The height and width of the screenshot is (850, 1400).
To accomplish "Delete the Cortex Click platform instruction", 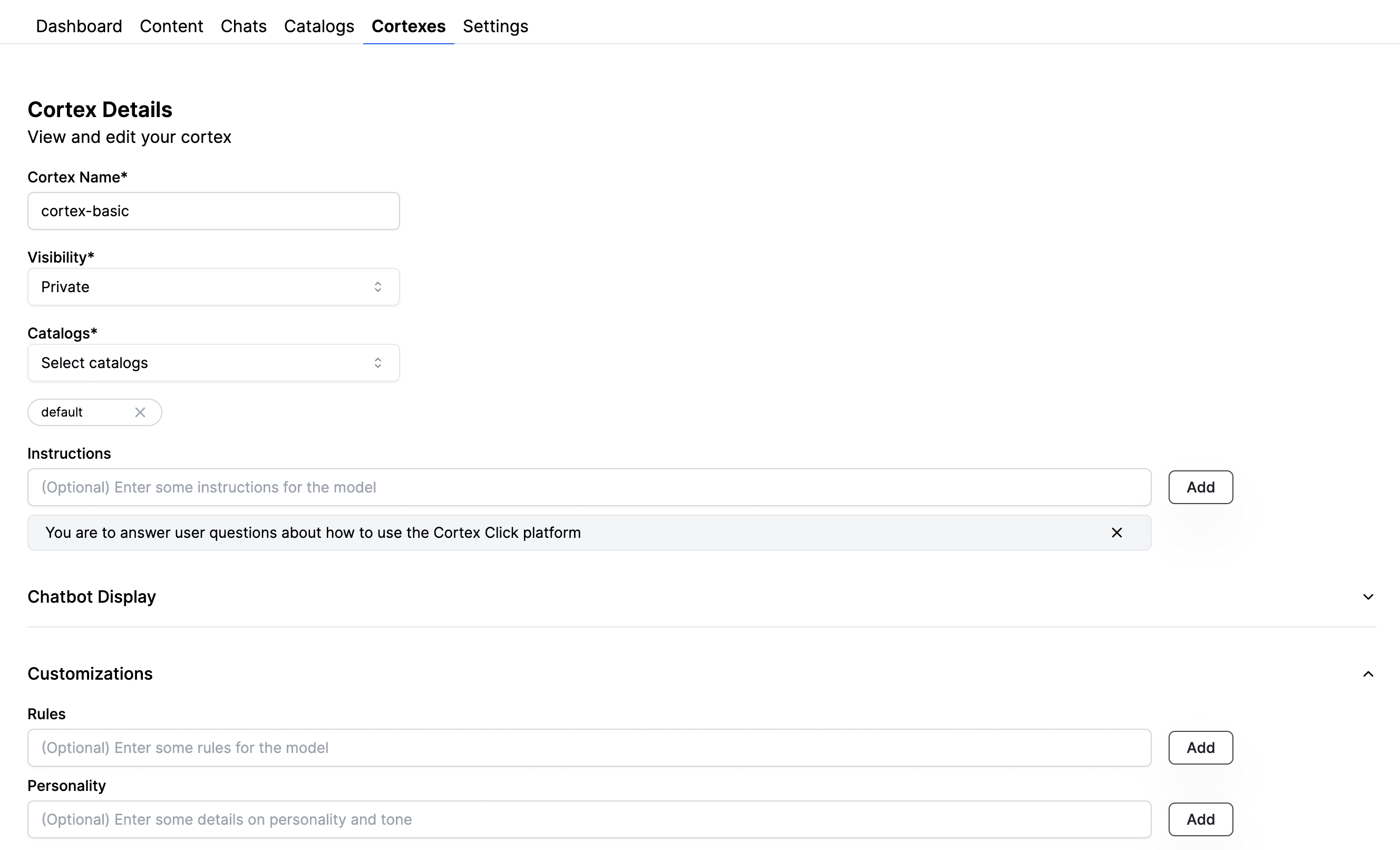I will pos(1116,533).
